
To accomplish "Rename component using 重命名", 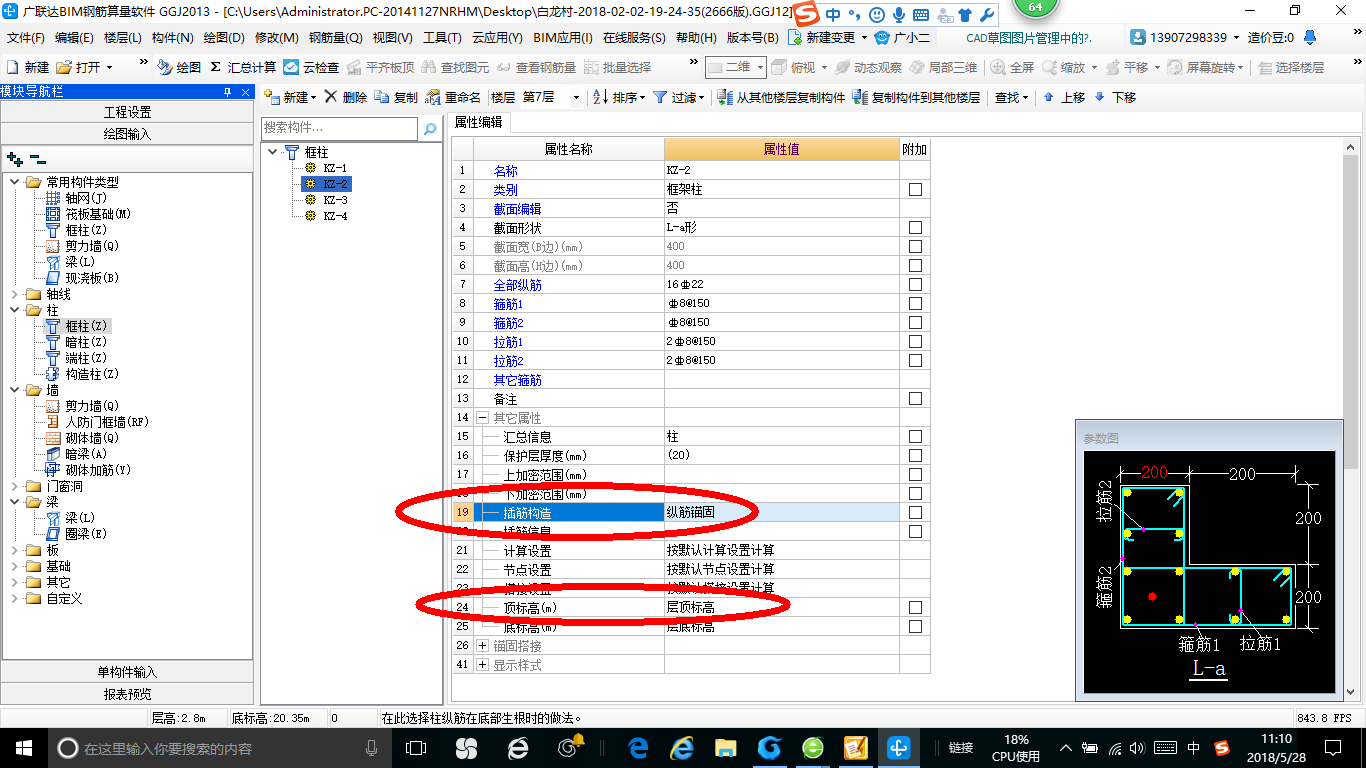I will pos(453,97).
